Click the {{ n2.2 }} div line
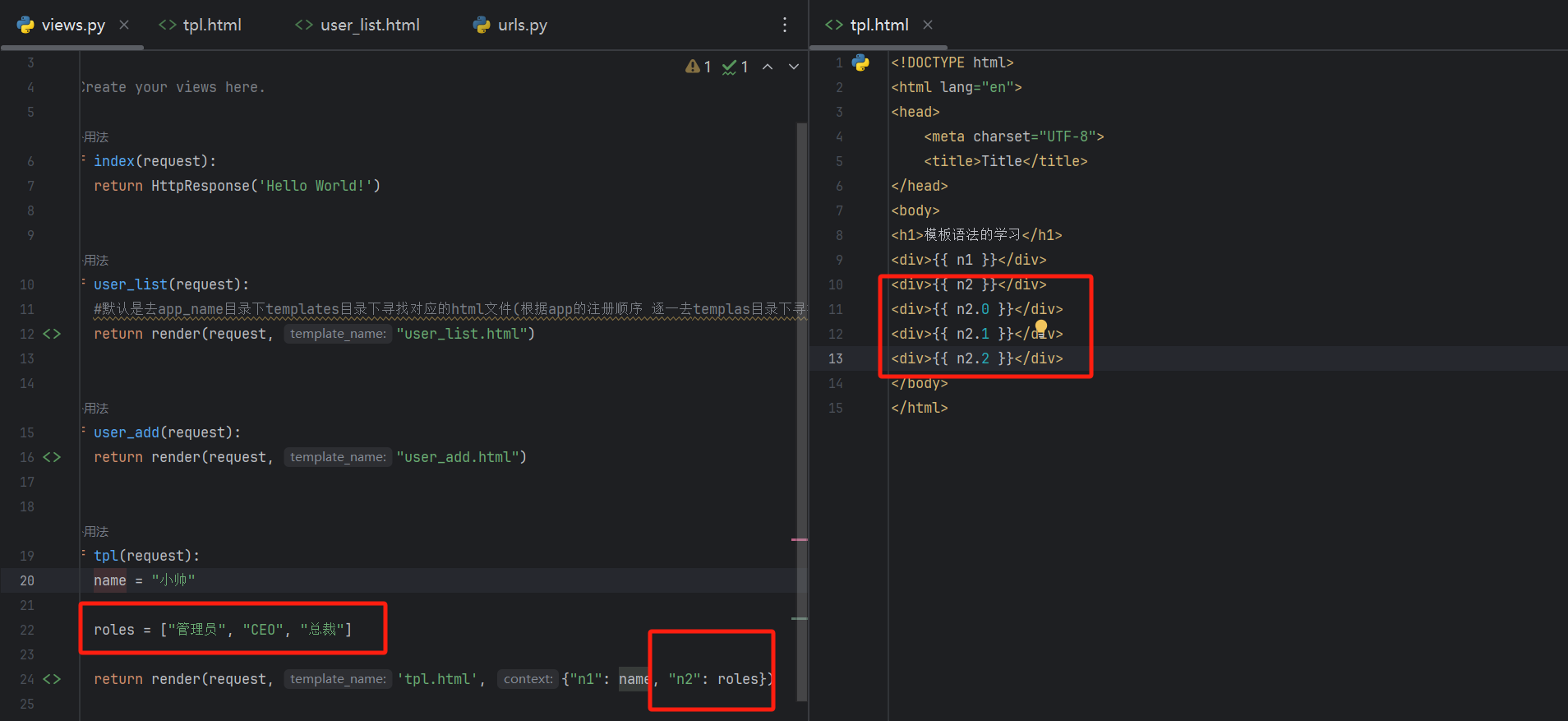The width and height of the screenshot is (1568, 721). point(977,358)
